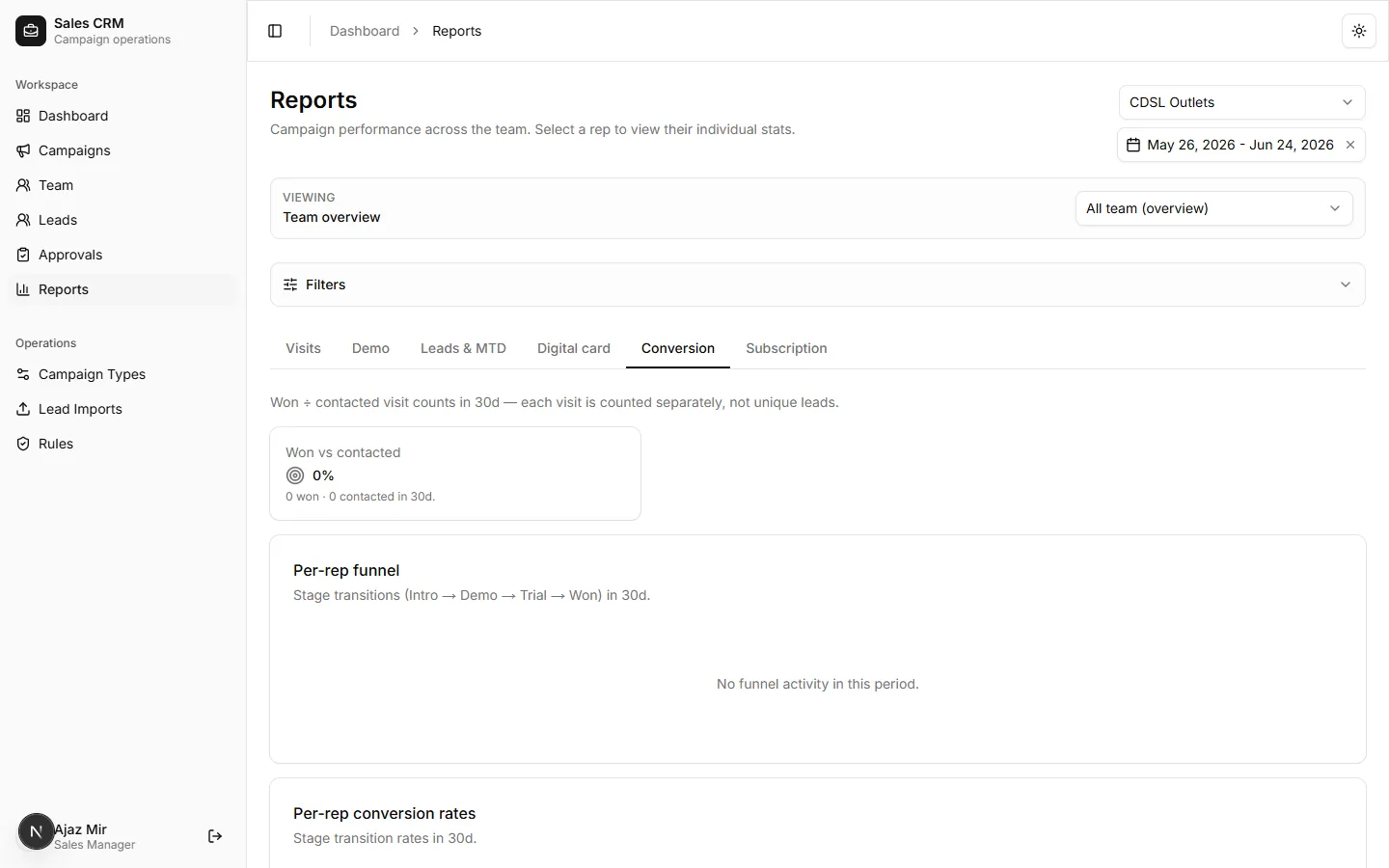Switch to the Visits tab
Image resolution: width=1389 pixels, height=868 pixels.
click(x=303, y=348)
